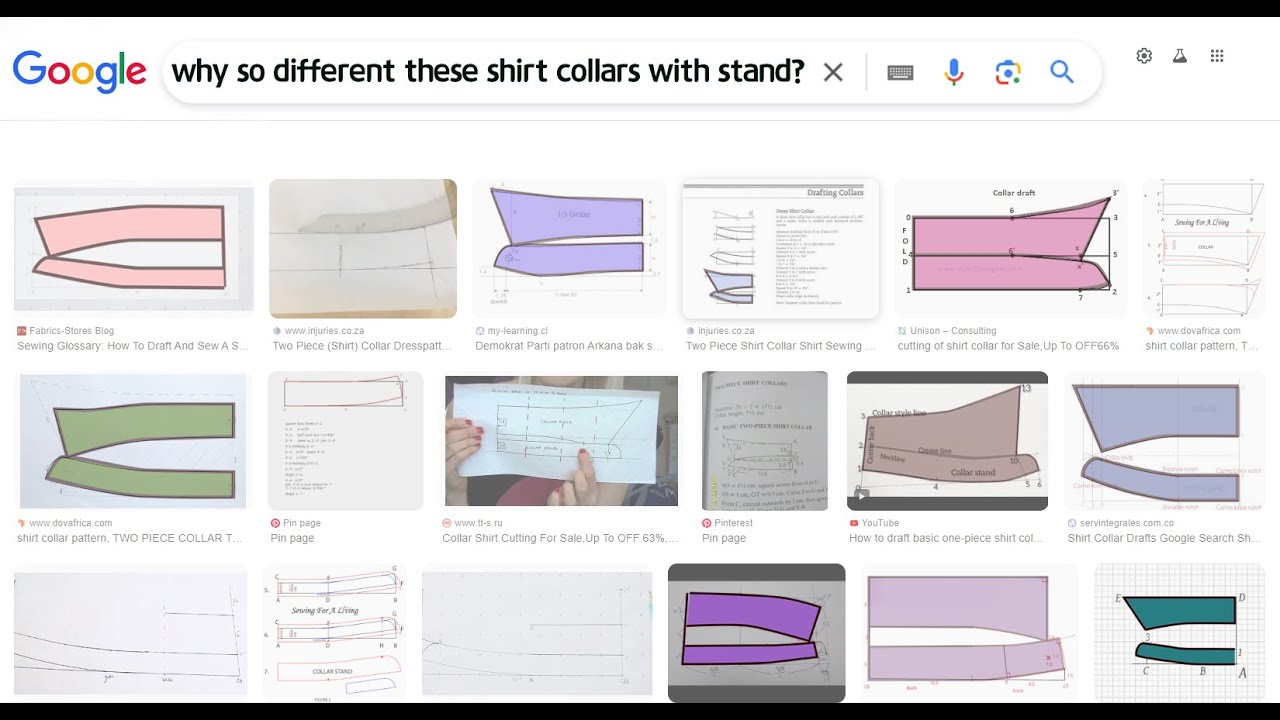Viewport: 1280px width, 720px height.
Task: Click the www.tt-s.ru source label
Action: pyautogui.click(x=481, y=523)
